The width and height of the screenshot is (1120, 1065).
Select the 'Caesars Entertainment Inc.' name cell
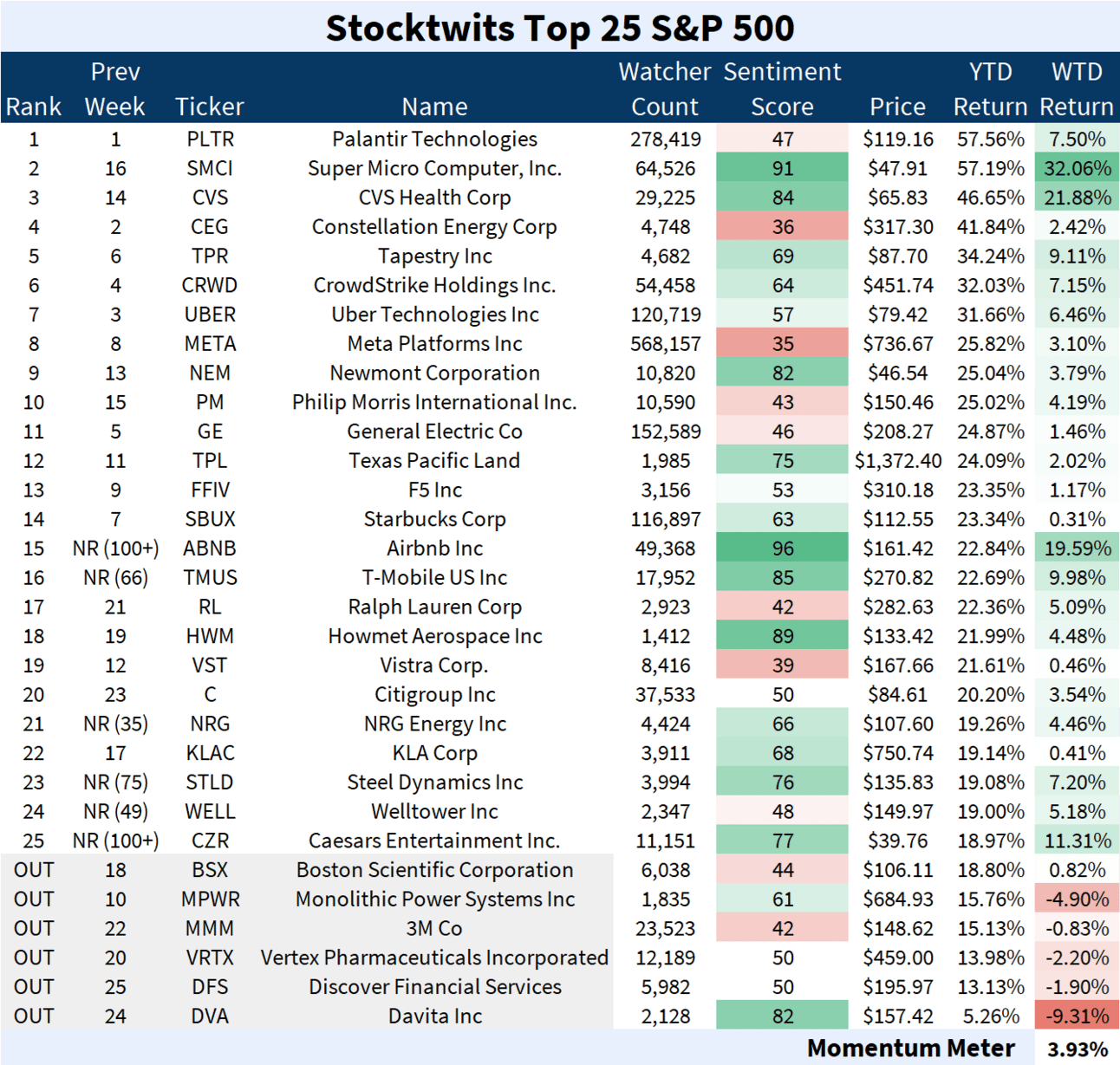pos(435,841)
